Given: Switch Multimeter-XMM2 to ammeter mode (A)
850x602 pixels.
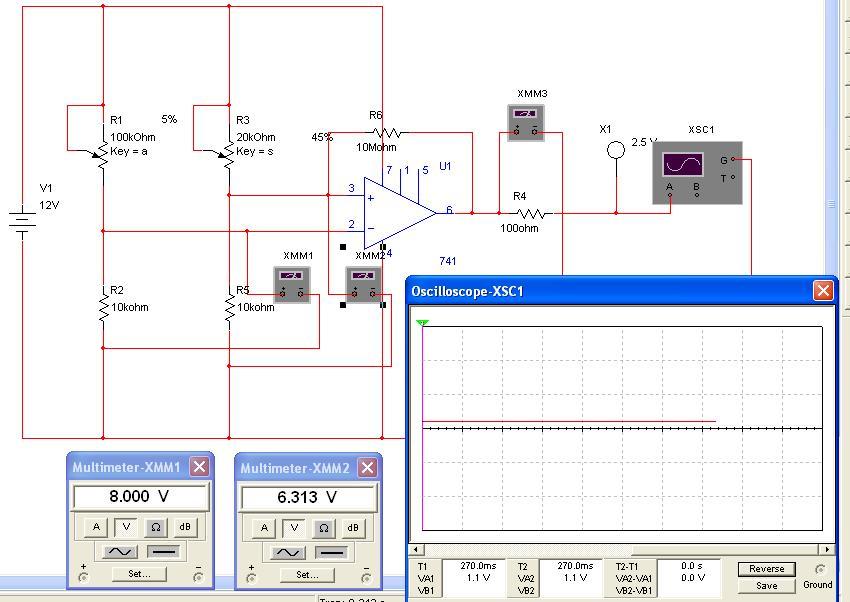Looking at the screenshot, I should tap(265, 528).
